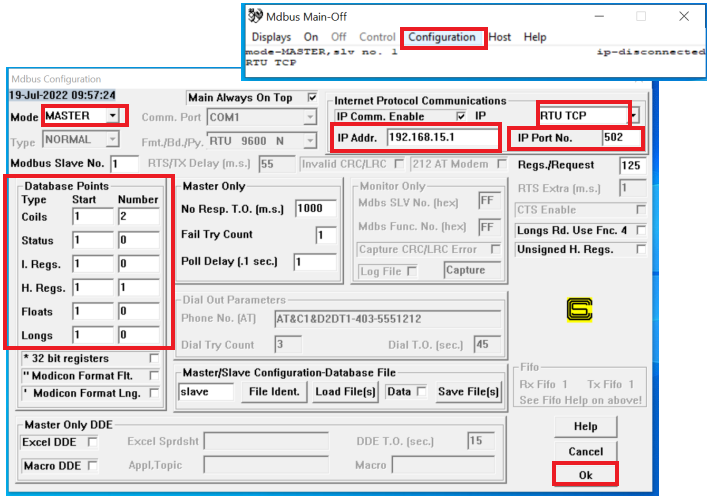Click the Cancel button

585,452
